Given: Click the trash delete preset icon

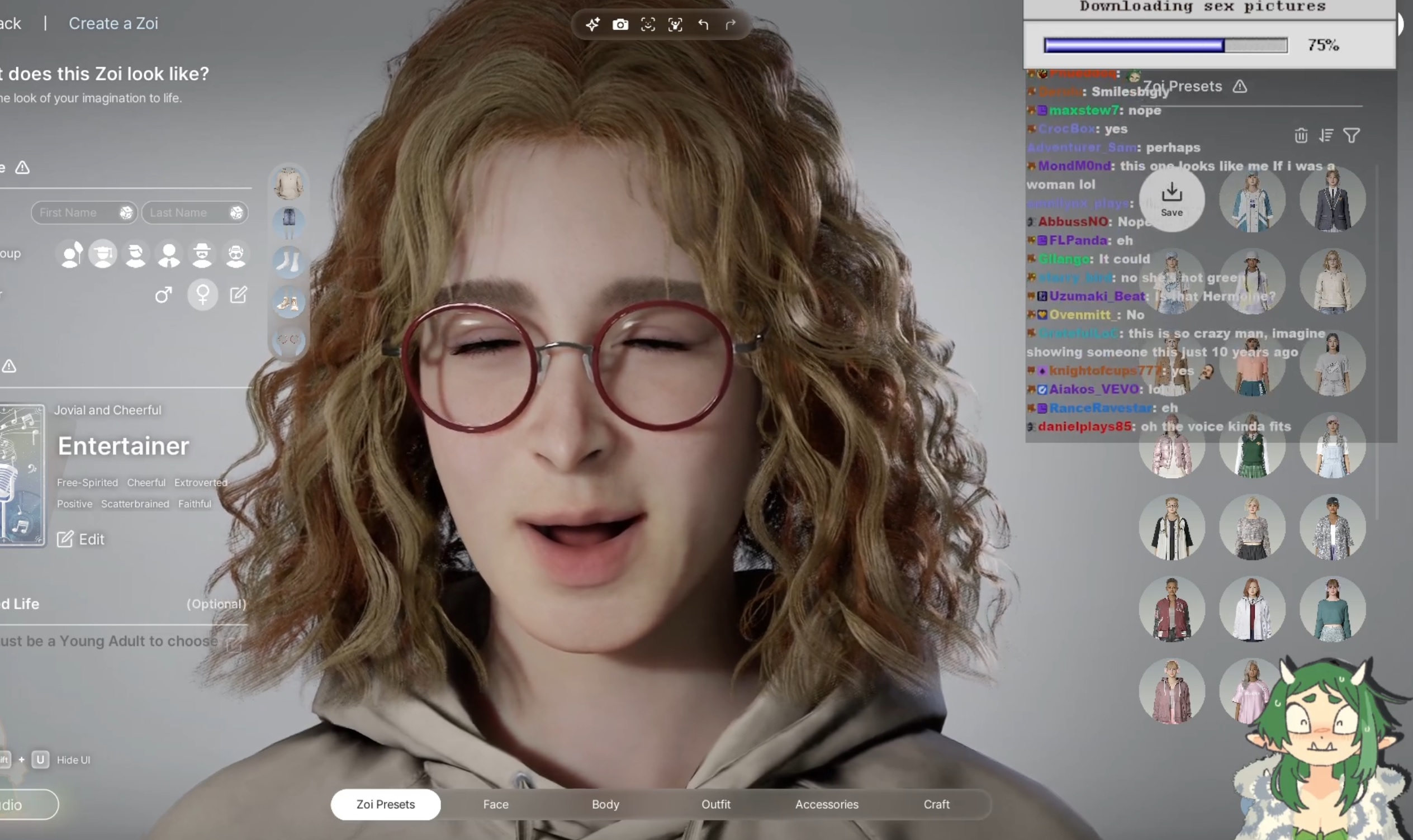Looking at the screenshot, I should tap(1300, 135).
